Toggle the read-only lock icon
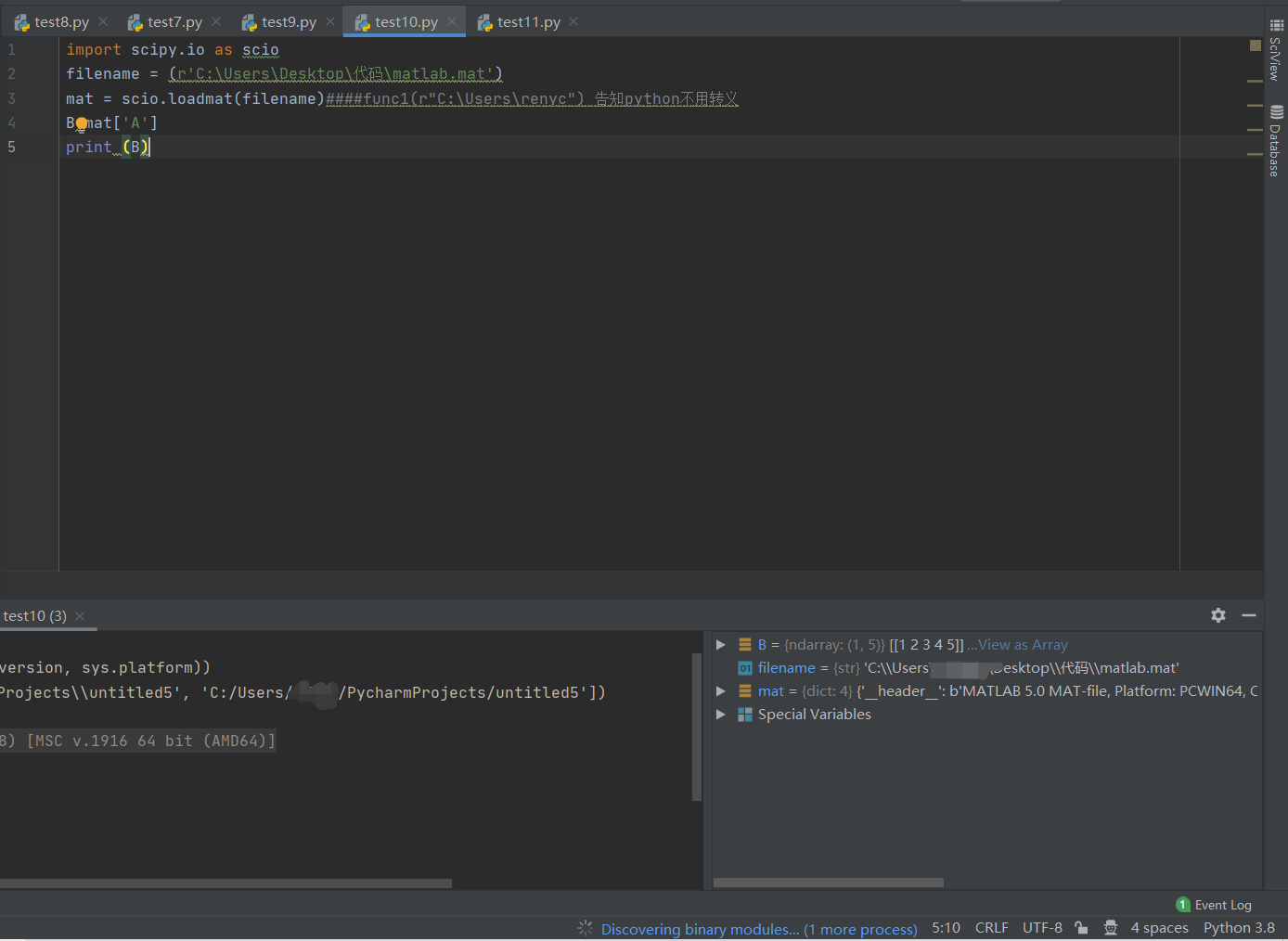The height and width of the screenshot is (941, 1288). click(1081, 928)
